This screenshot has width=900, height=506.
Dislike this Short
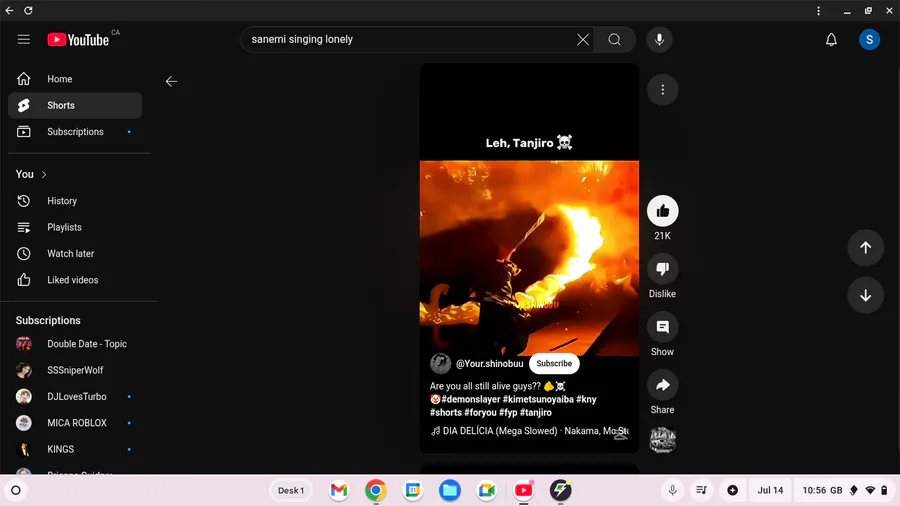pyautogui.click(x=662, y=269)
